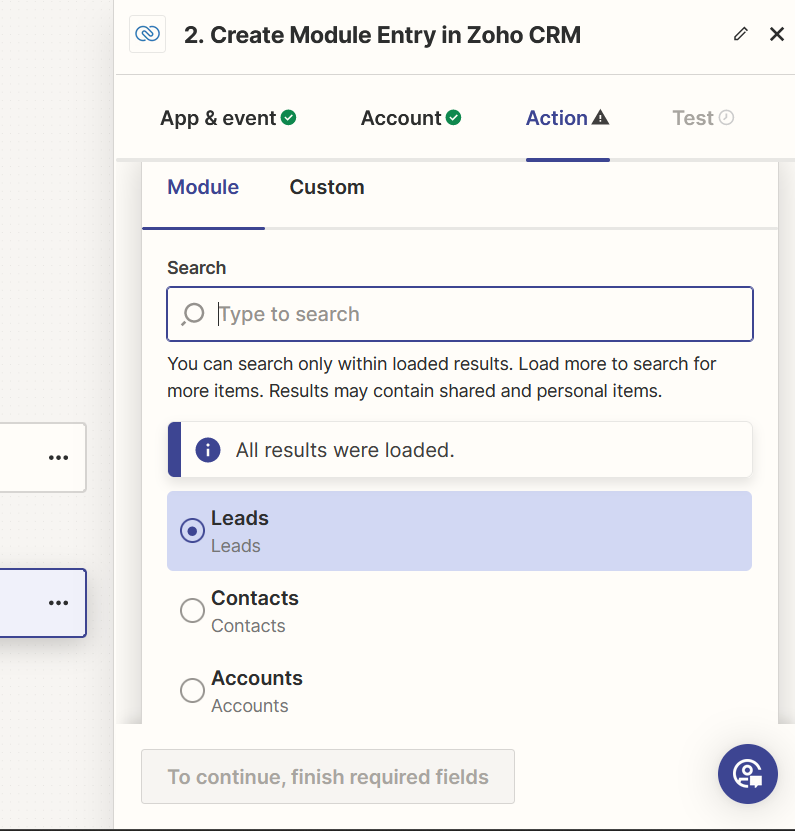Choose the Contacts module option

click(192, 611)
